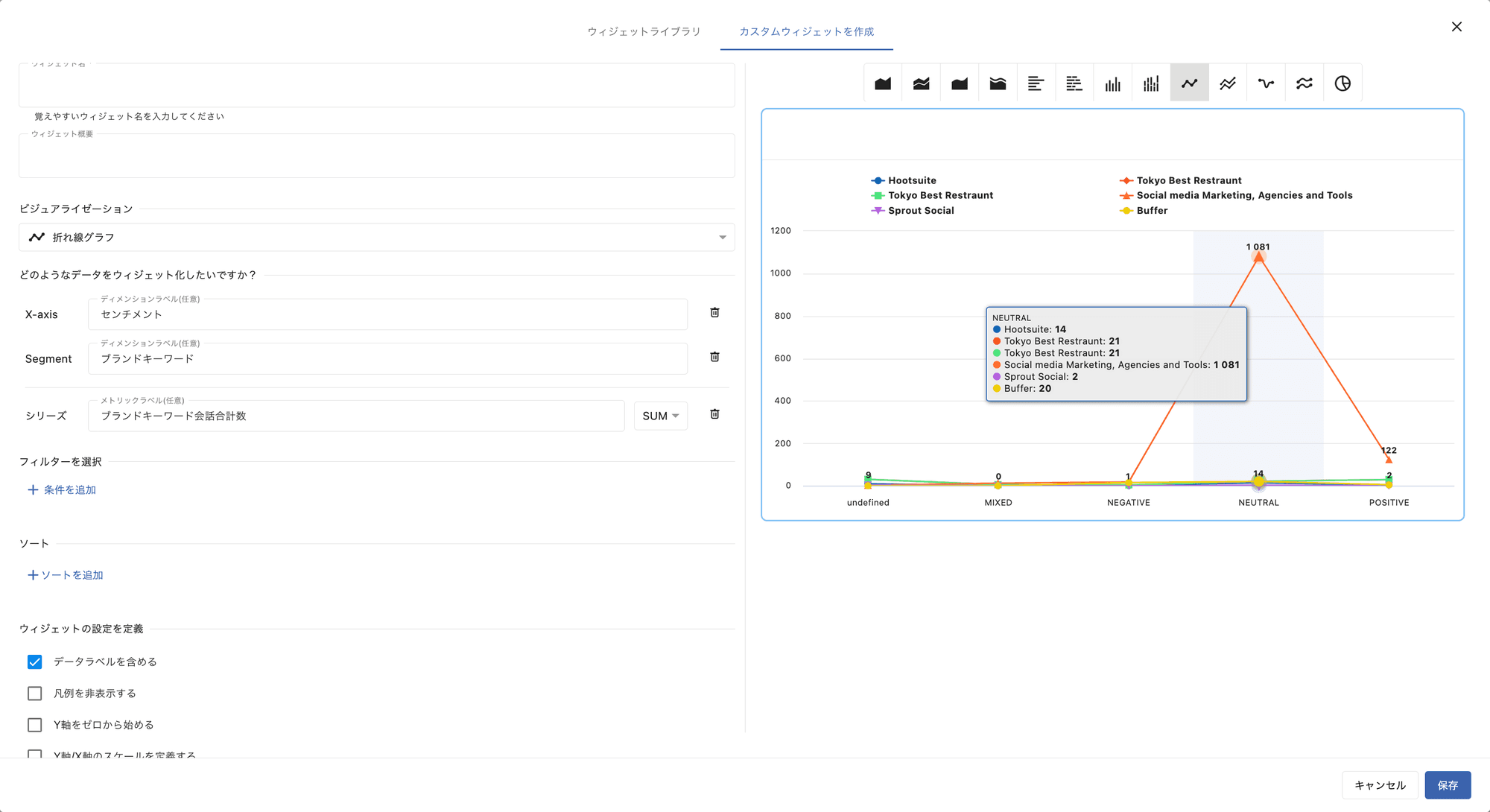Select the multi-line chart icon
Screen dimensions: 1490x812
pos(1227,83)
